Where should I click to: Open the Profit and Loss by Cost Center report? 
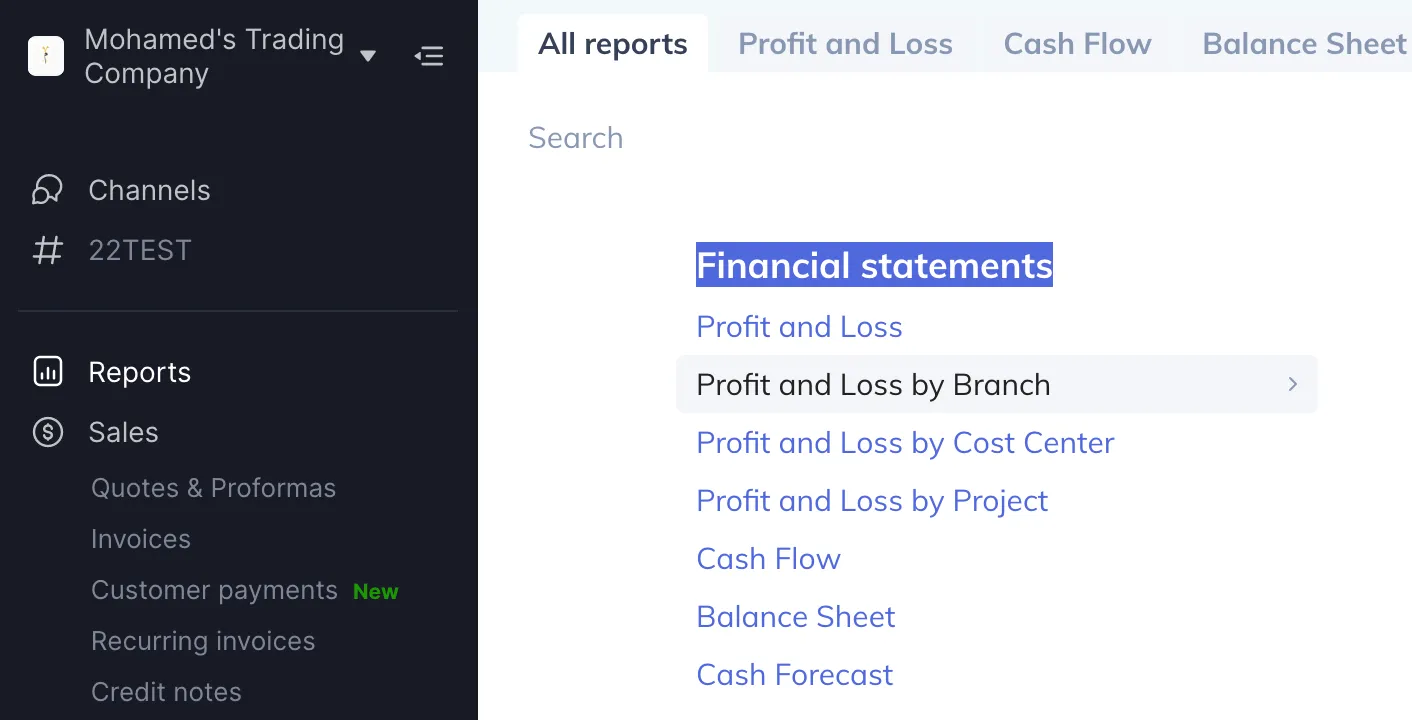pyautogui.click(x=905, y=442)
